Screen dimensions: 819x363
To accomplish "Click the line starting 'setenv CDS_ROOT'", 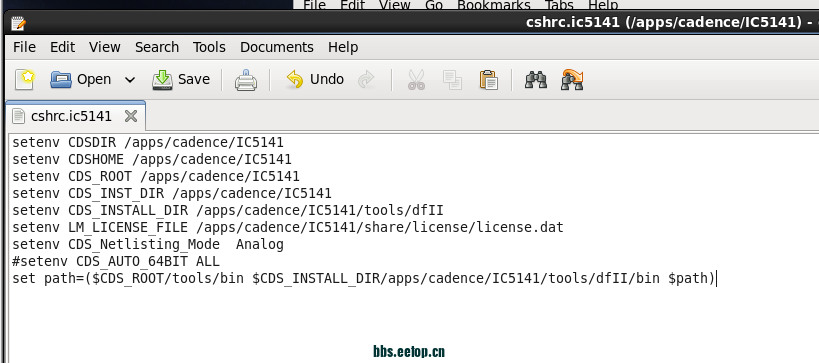I will pyautogui.click(x=156, y=176).
